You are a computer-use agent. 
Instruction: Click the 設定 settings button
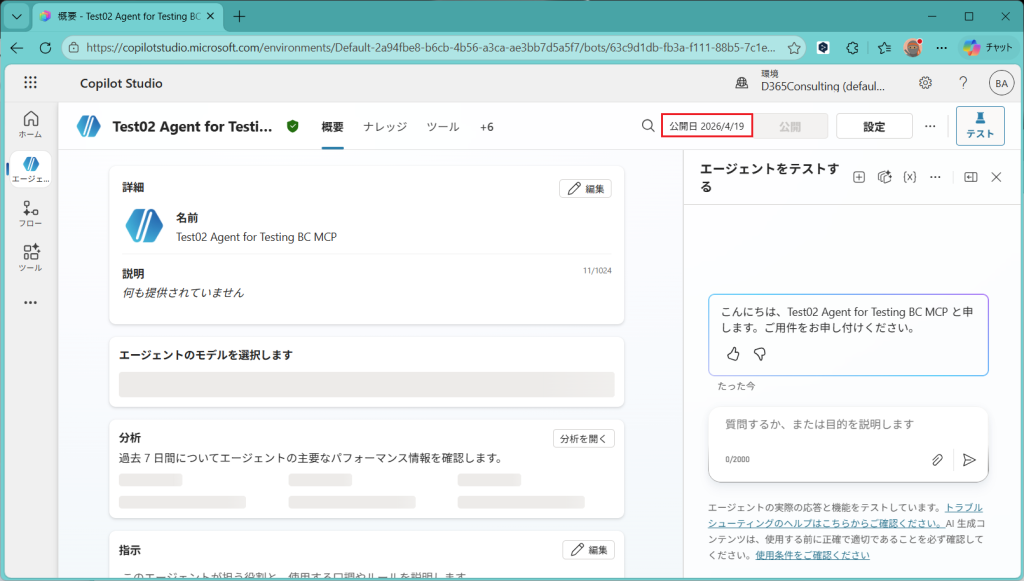(x=874, y=126)
